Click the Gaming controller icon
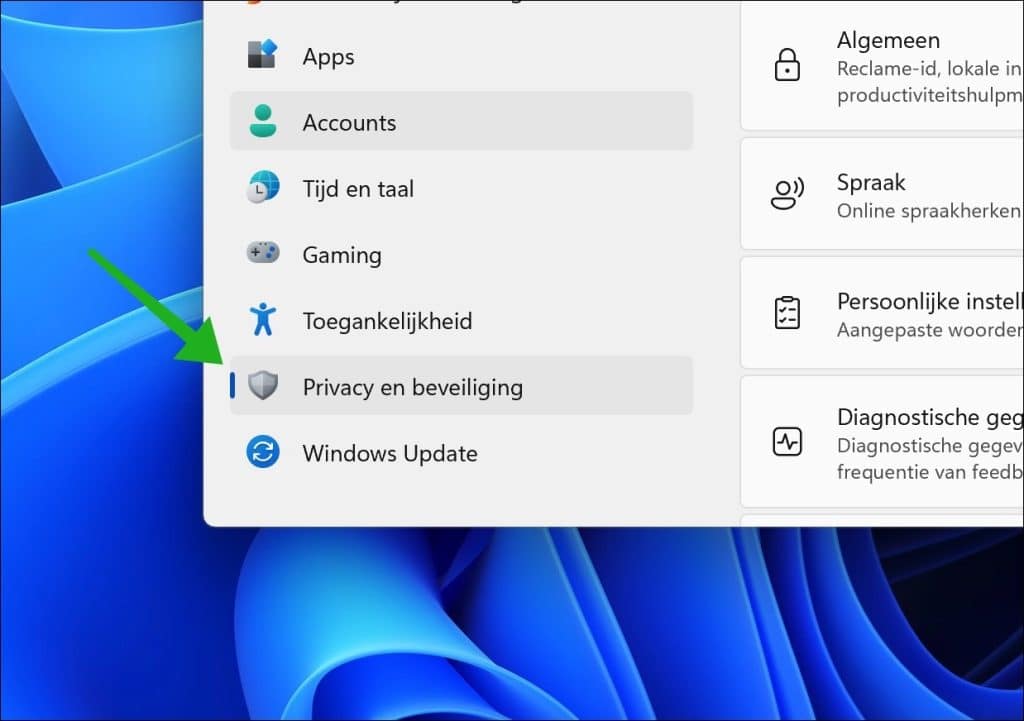This screenshot has height=721, width=1024. 262,254
